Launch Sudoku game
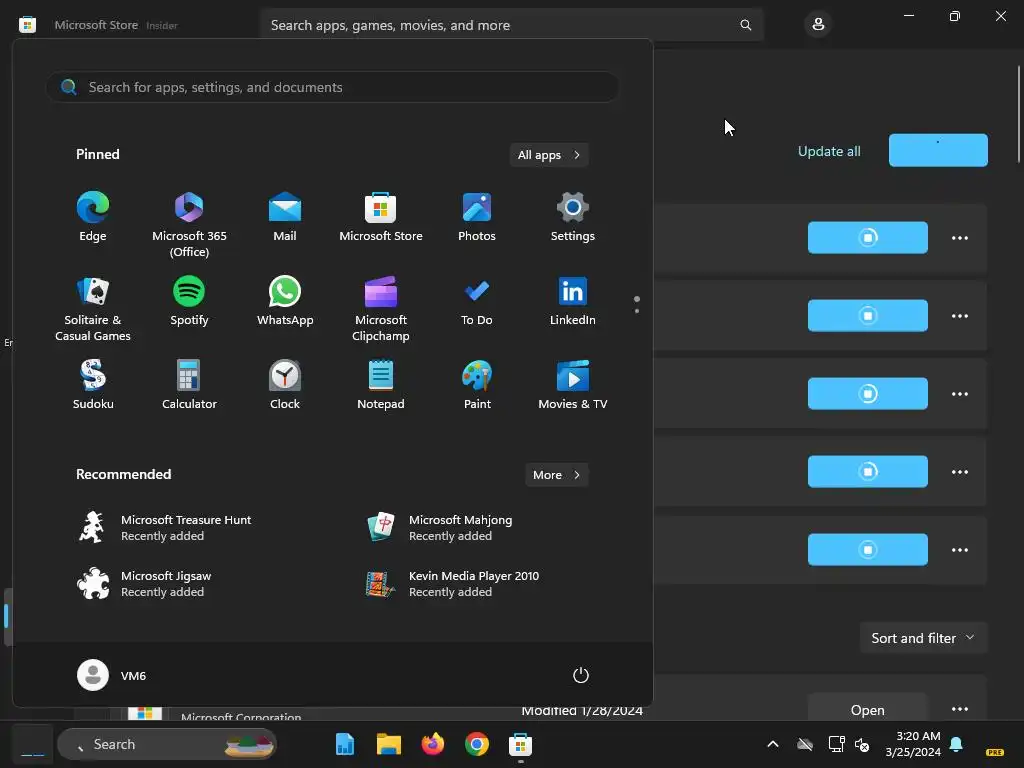 coord(93,385)
